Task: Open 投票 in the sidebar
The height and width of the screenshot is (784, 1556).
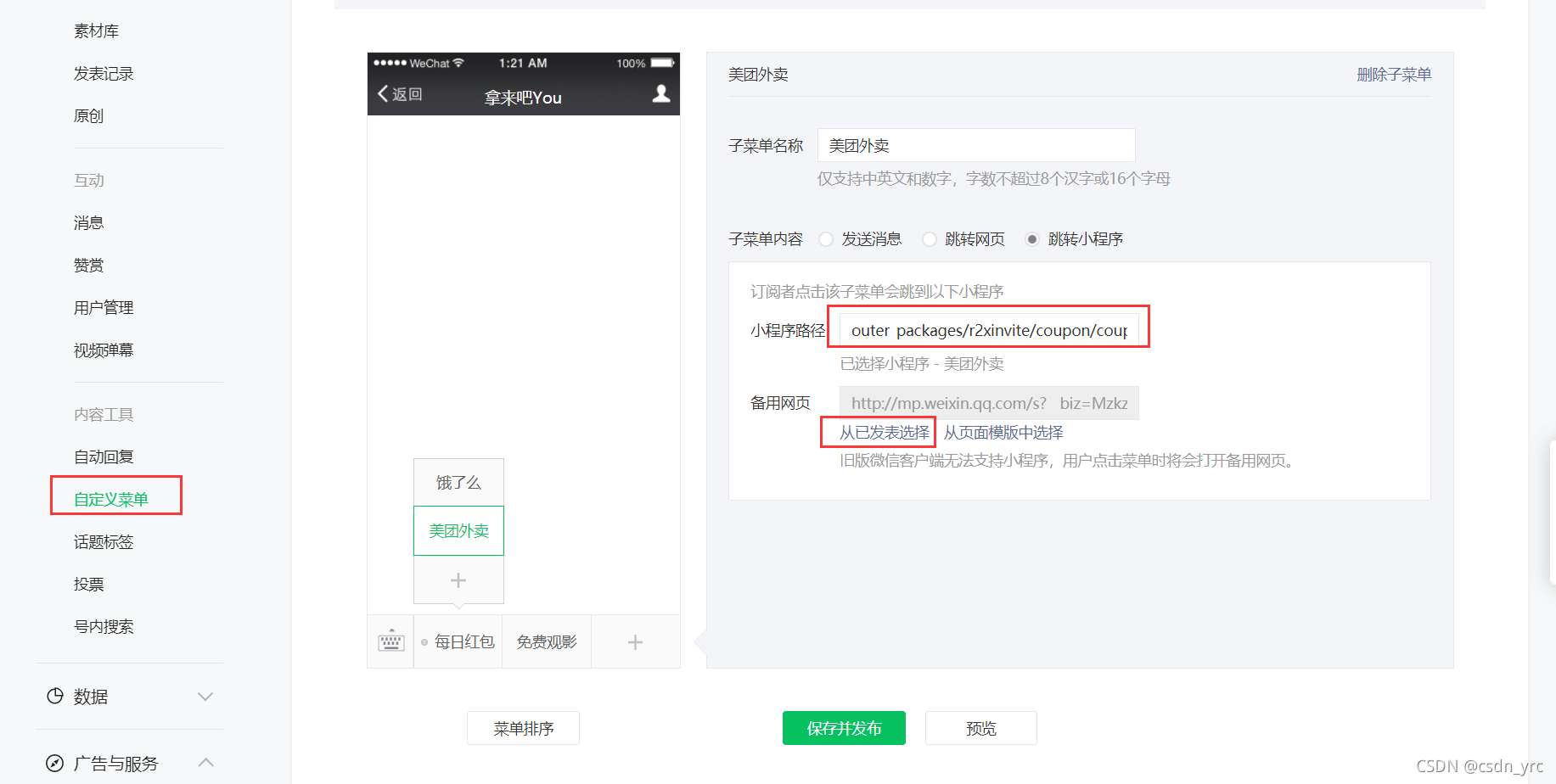Action: (88, 585)
